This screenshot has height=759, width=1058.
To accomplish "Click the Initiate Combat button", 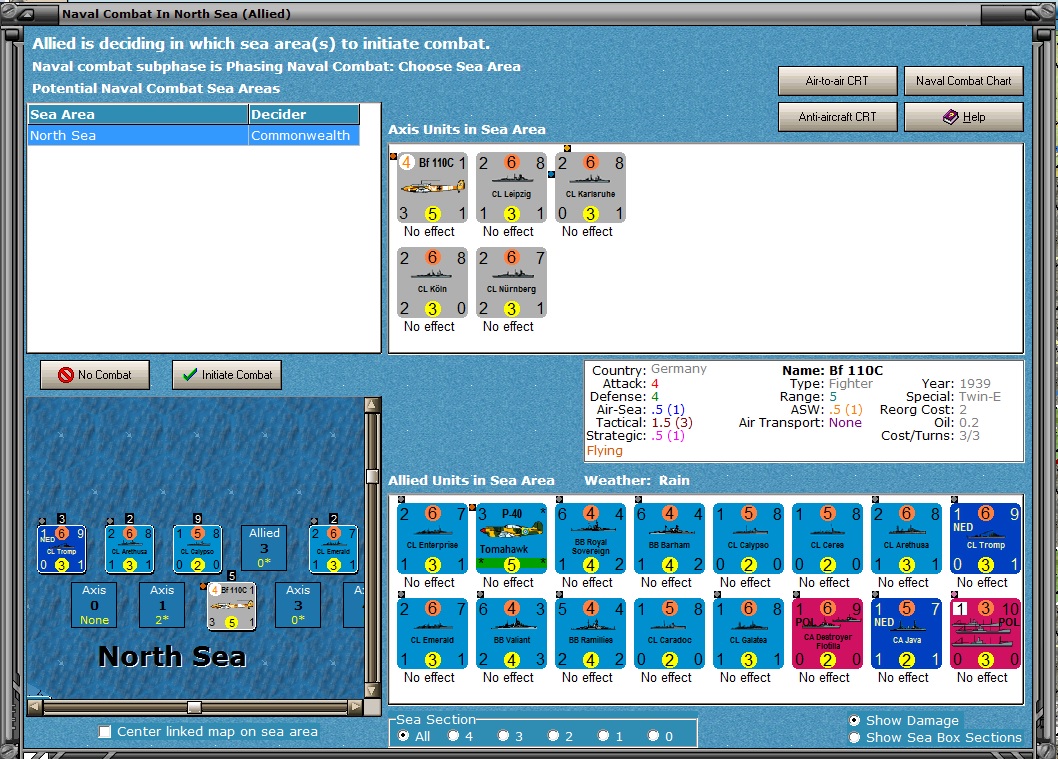I will (x=227, y=375).
